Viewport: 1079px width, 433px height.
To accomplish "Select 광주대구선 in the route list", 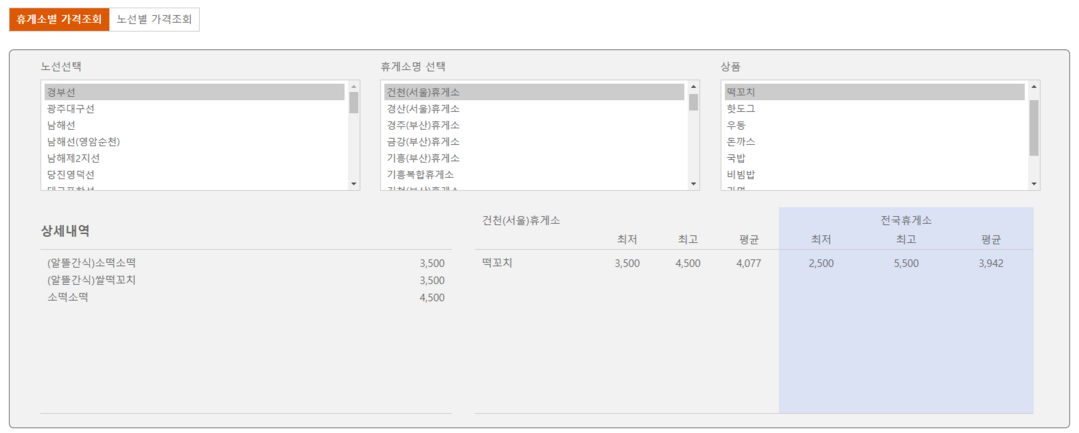I will tap(195, 109).
